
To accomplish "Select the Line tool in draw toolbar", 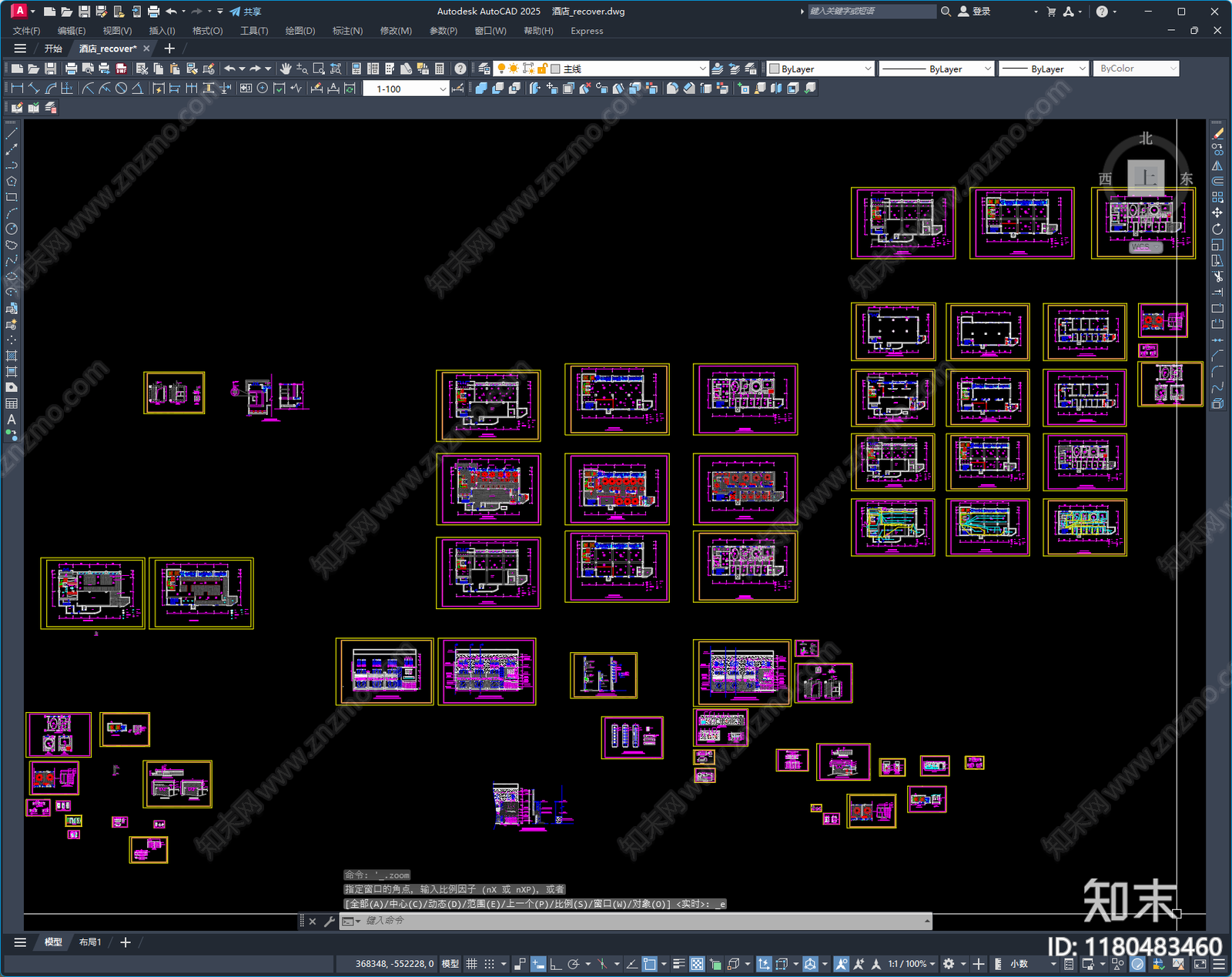I will point(12,133).
